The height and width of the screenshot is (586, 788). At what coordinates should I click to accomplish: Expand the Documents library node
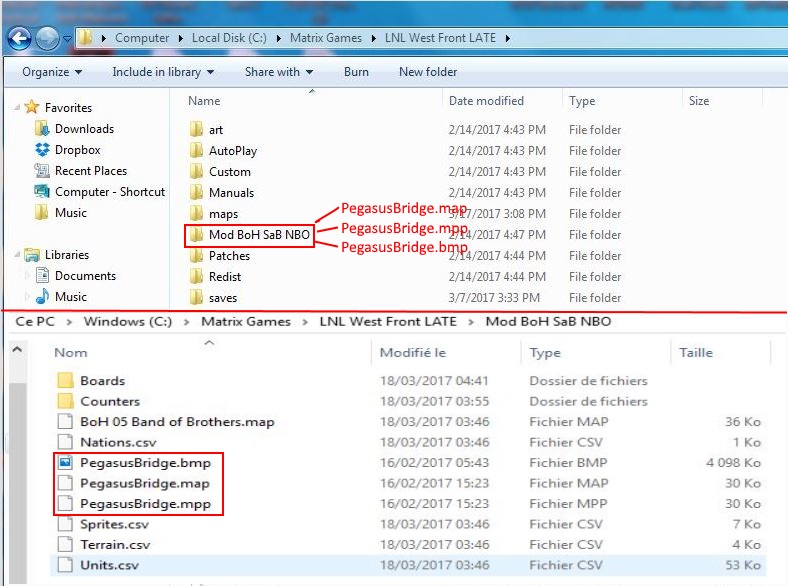[27, 275]
